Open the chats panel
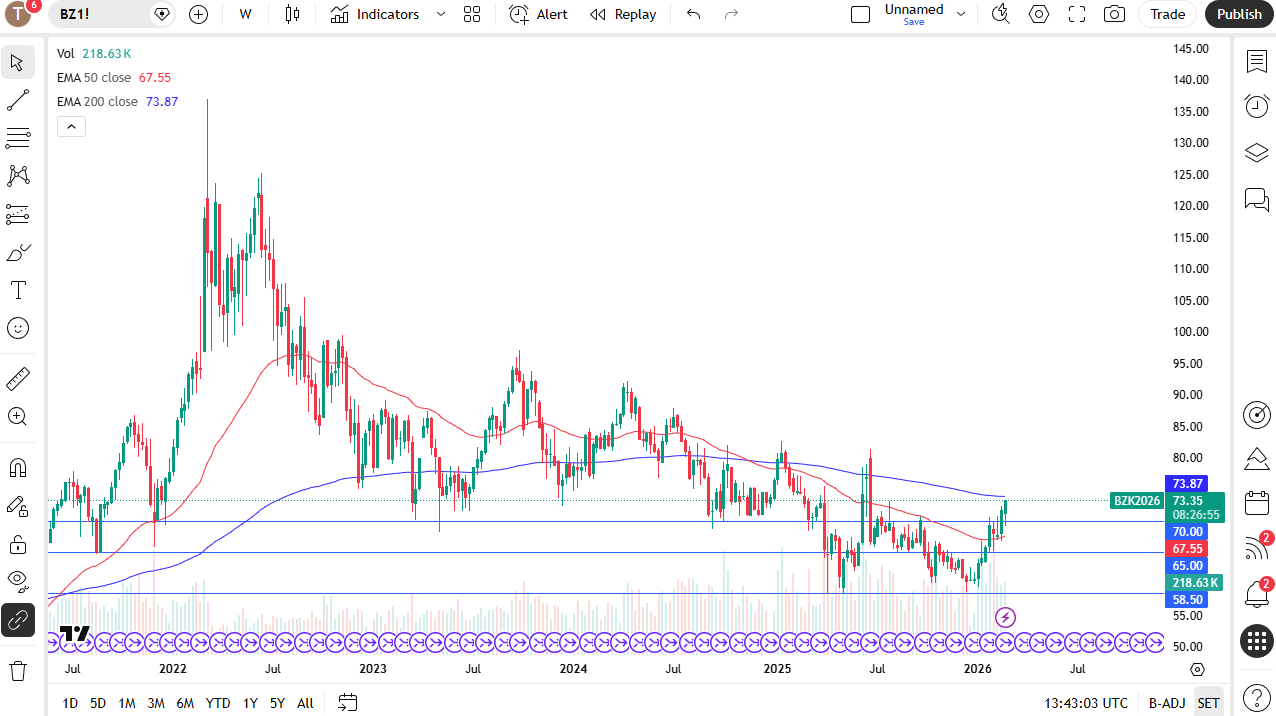 1257,198
